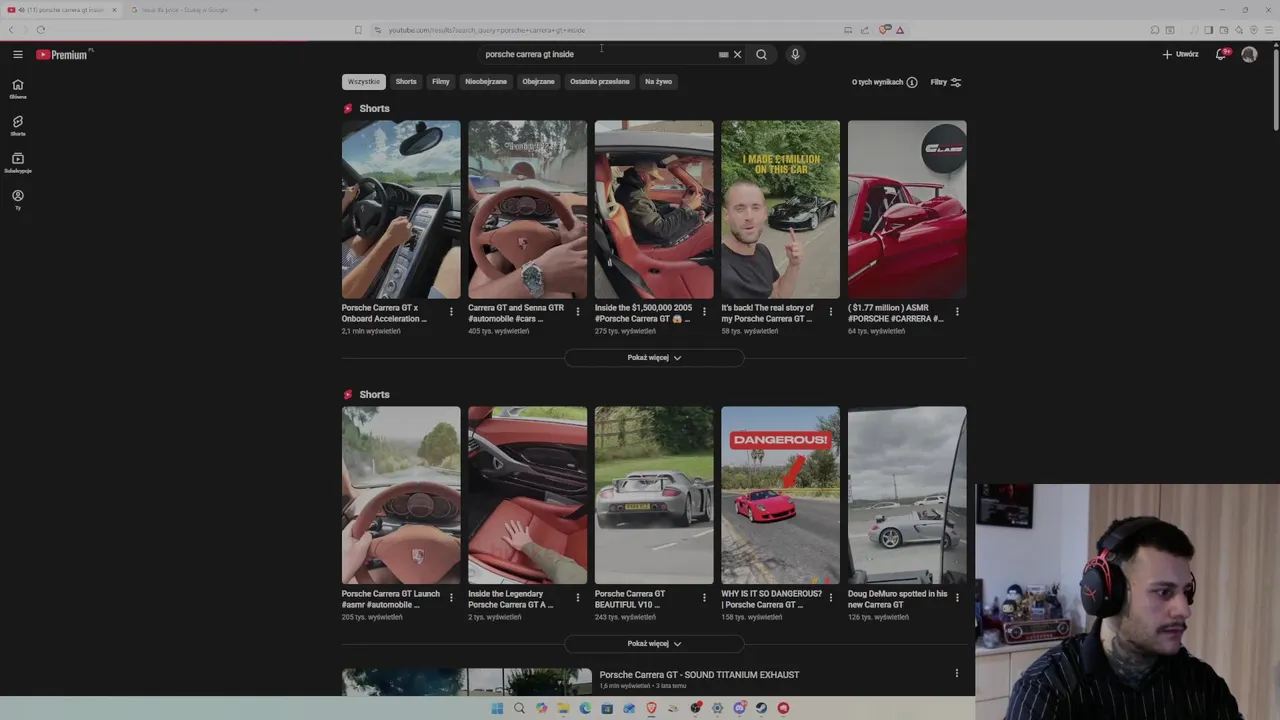1280x720 pixels.
Task: Click the Brave Shields lion icon
Action: (x=884, y=30)
